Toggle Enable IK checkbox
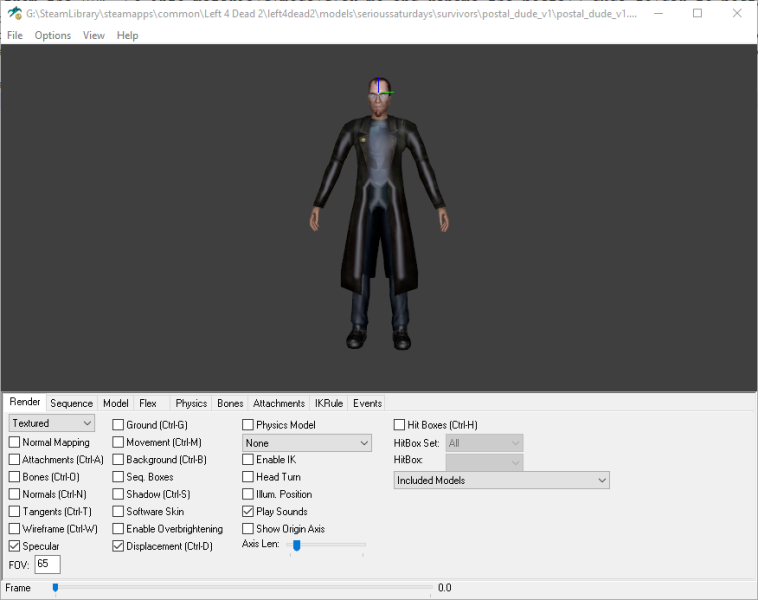The image size is (758, 600). point(248,460)
